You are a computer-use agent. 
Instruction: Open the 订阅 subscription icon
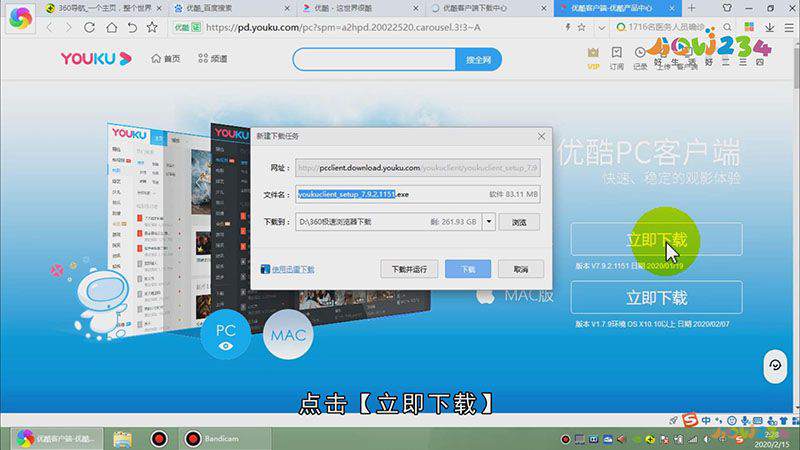(616, 58)
